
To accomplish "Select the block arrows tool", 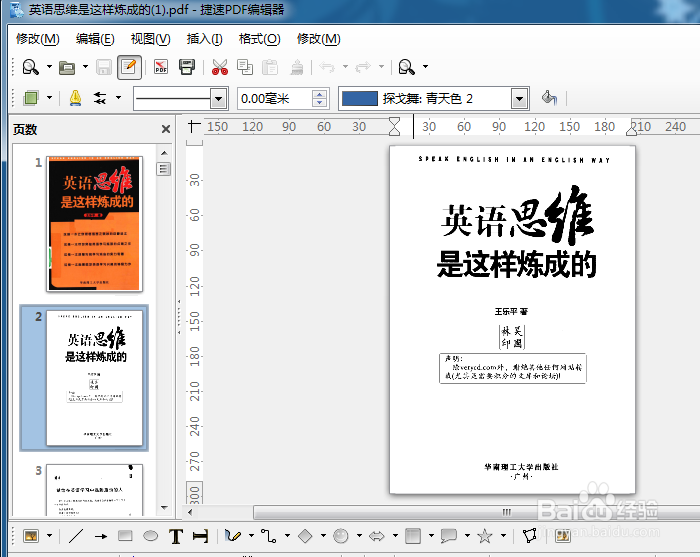I will point(377,536).
